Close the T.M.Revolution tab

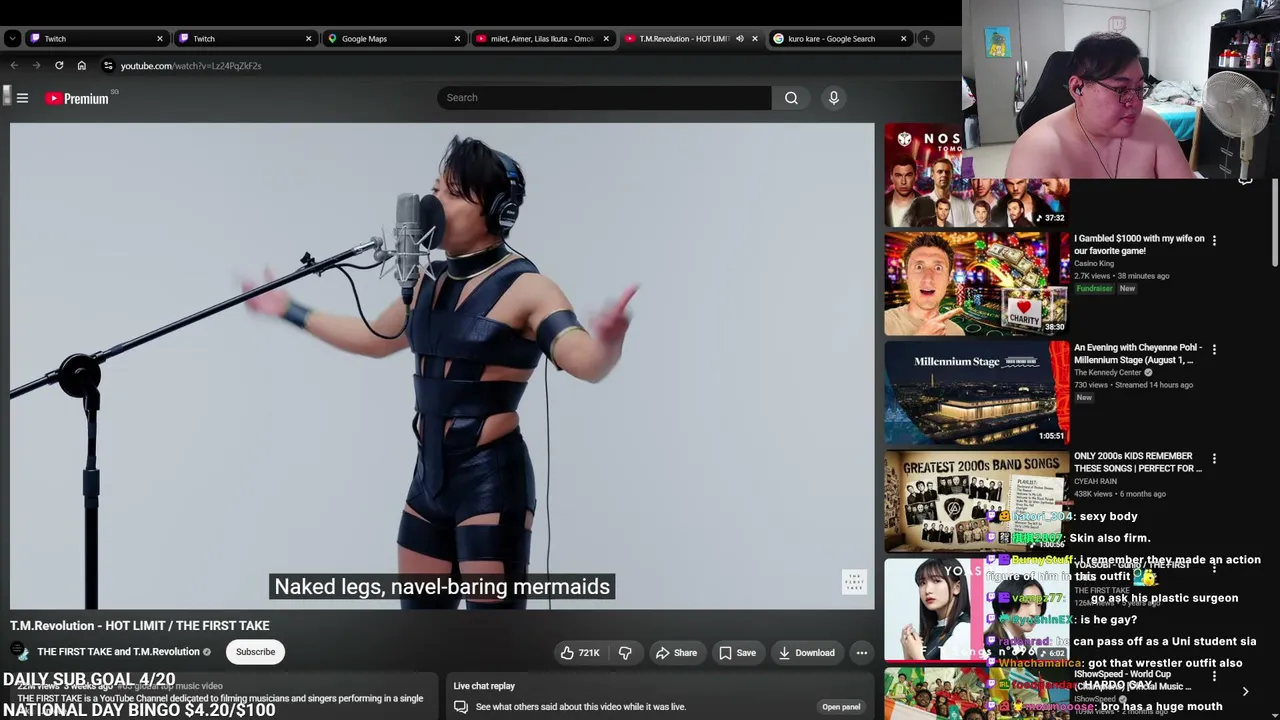[x=755, y=39]
